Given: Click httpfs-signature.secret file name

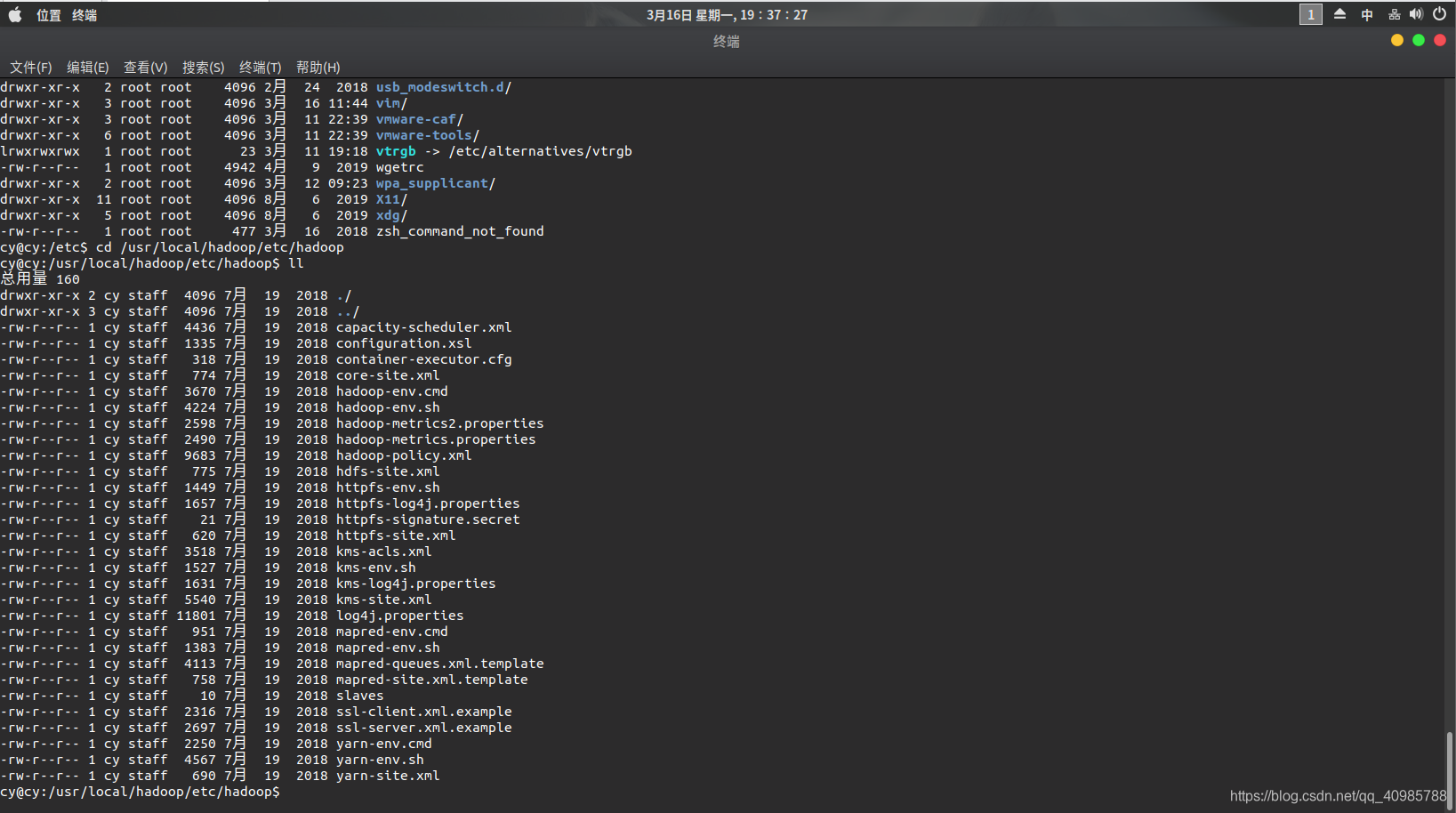Looking at the screenshot, I should (x=428, y=519).
